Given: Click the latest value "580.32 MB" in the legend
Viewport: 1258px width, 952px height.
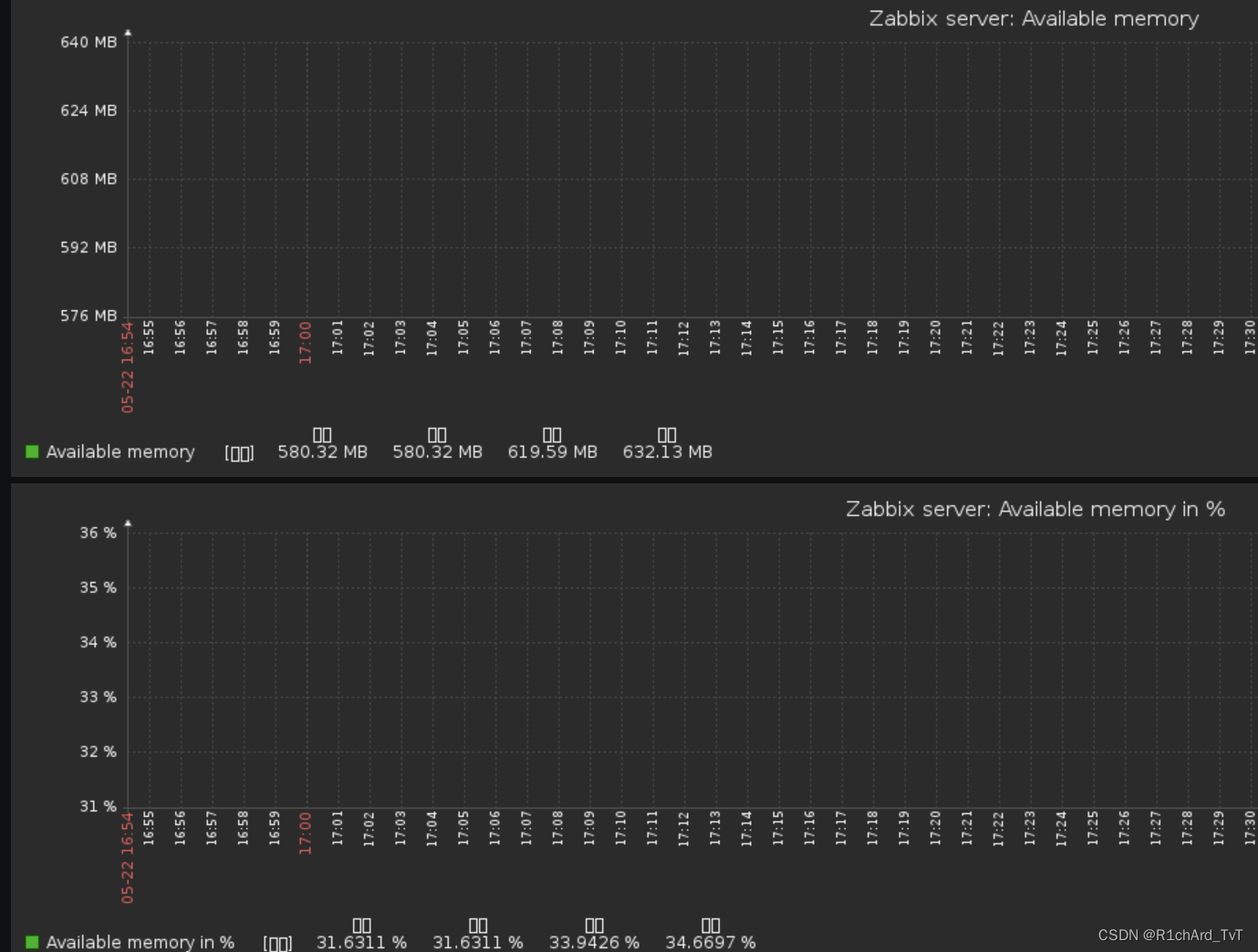Looking at the screenshot, I should tap(322, 451).
